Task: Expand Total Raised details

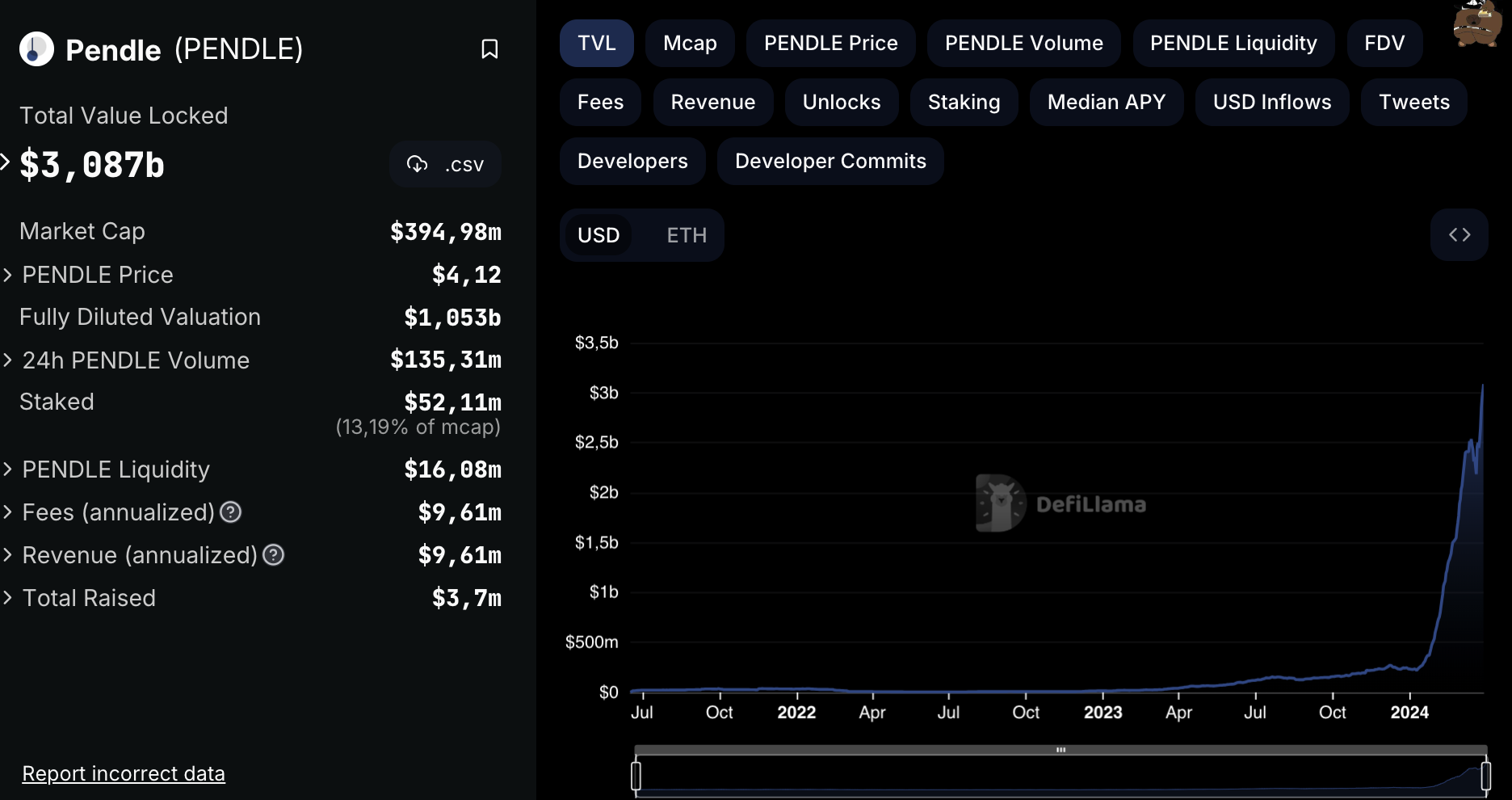Action: click(x=7, y=597)
